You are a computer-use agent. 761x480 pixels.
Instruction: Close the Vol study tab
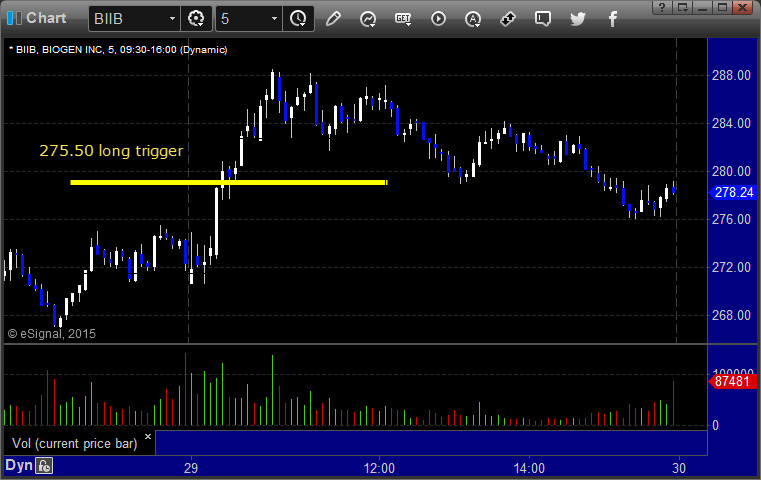point(148,436)
